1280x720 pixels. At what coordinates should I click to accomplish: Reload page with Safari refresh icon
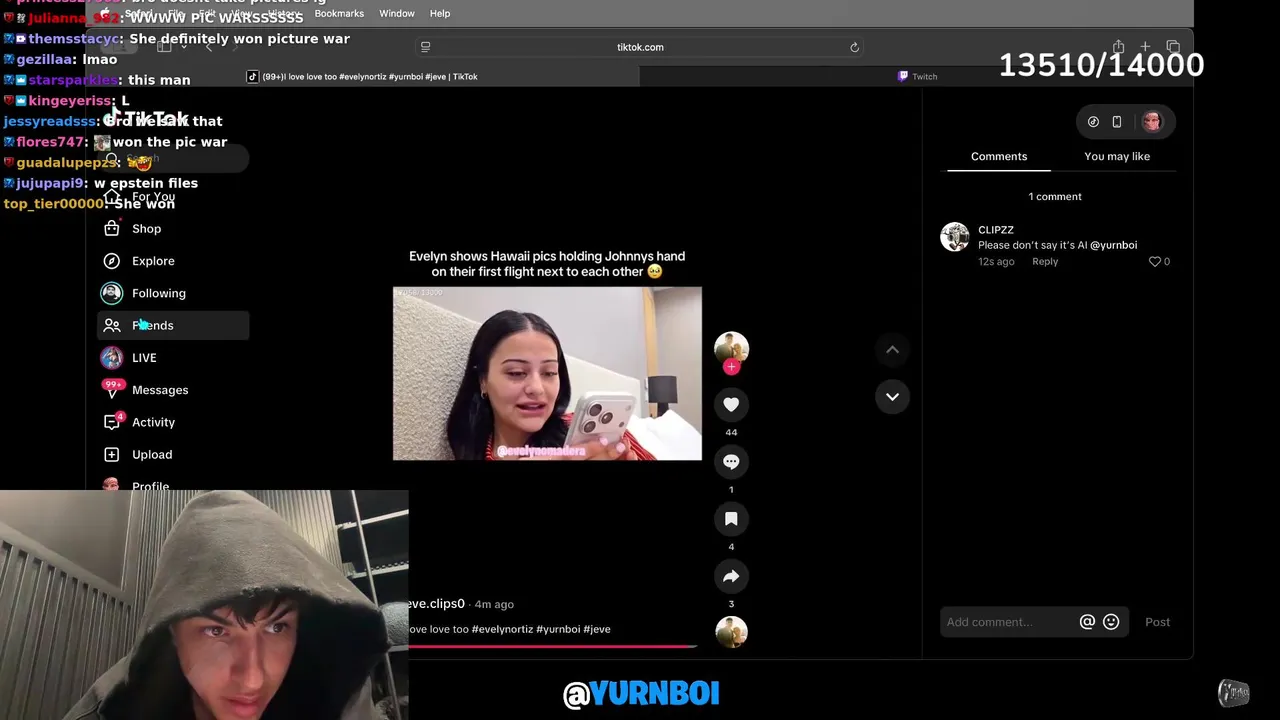click(854, 47)
